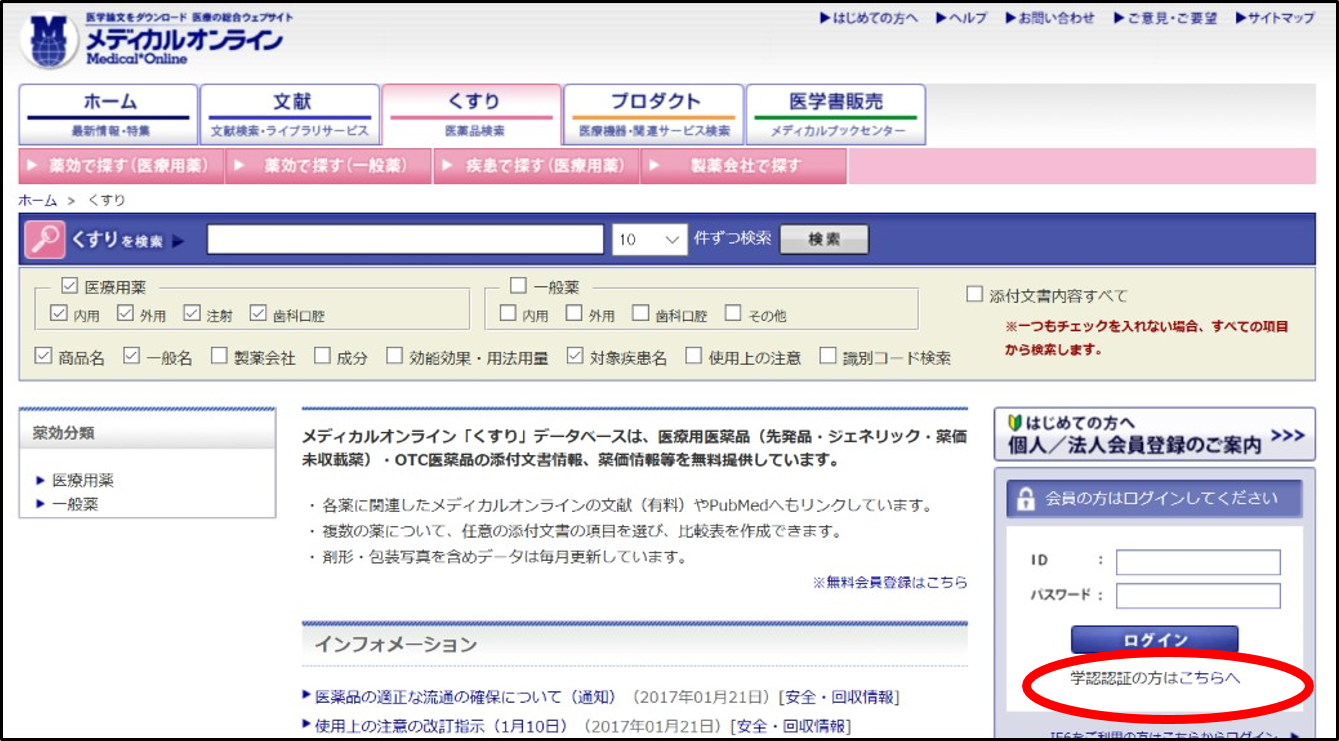
Task: Open the ご意見・ご要望 link
Action: [x=1165, y=18]
